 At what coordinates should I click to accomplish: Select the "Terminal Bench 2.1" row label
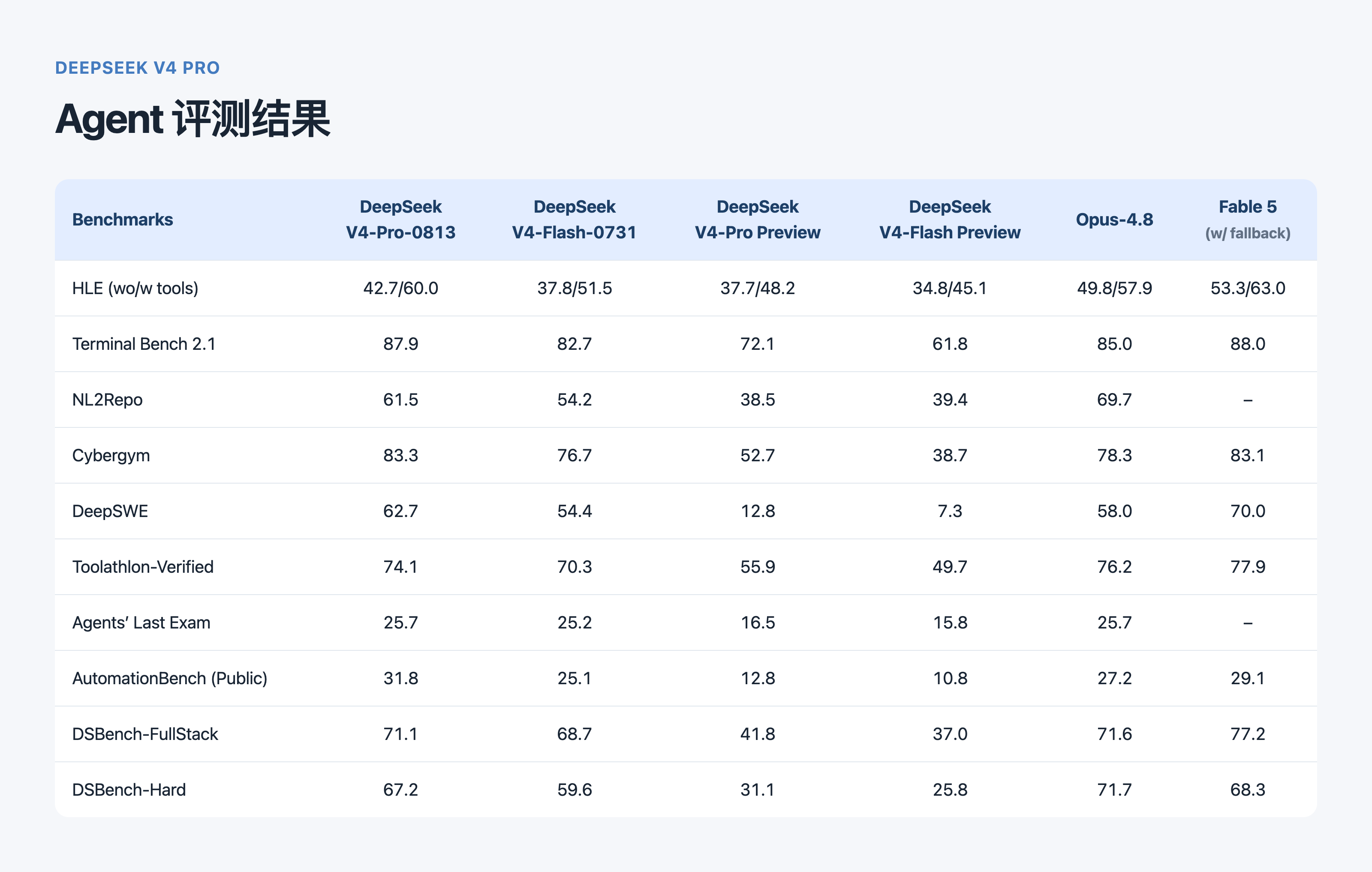(144, 344)
